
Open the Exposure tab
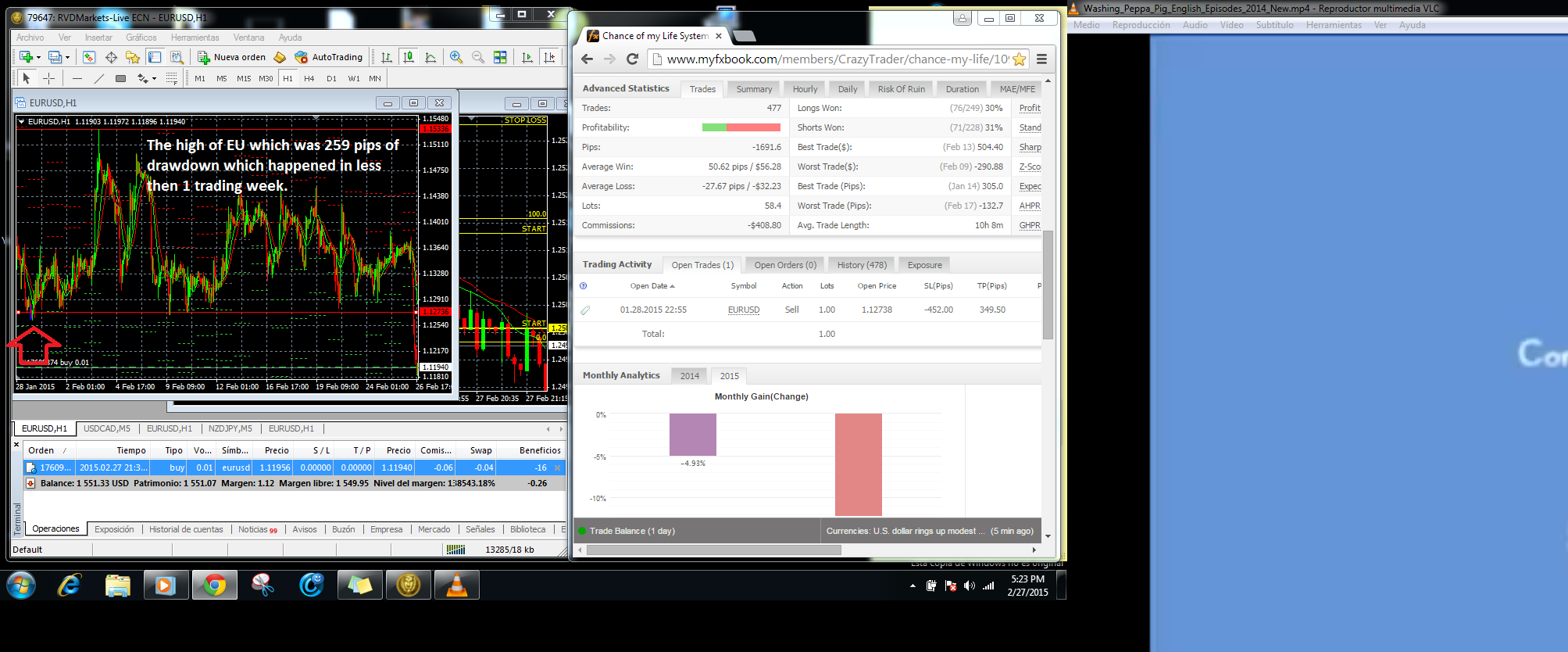coord(924,265)
